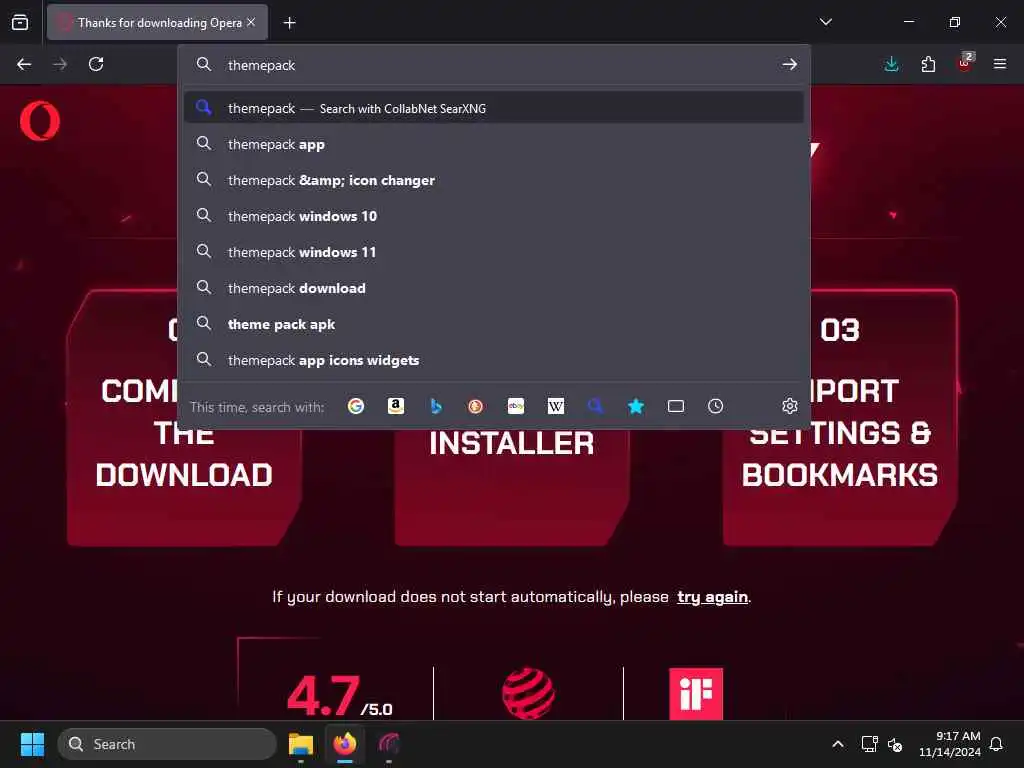
Task: Open search settings gear icon
Action: (790, 406)
